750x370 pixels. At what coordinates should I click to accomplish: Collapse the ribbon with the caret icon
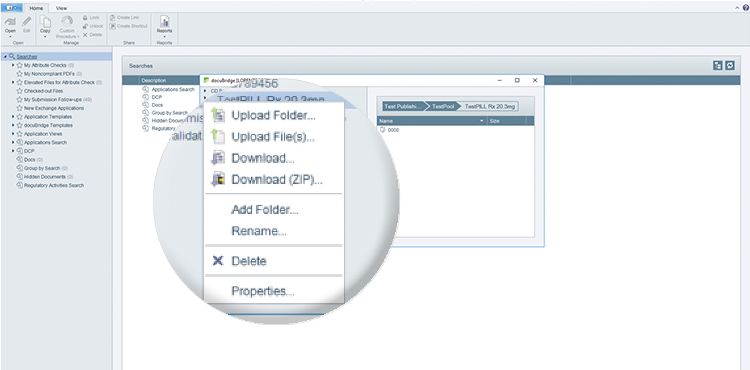coord(737,8)
